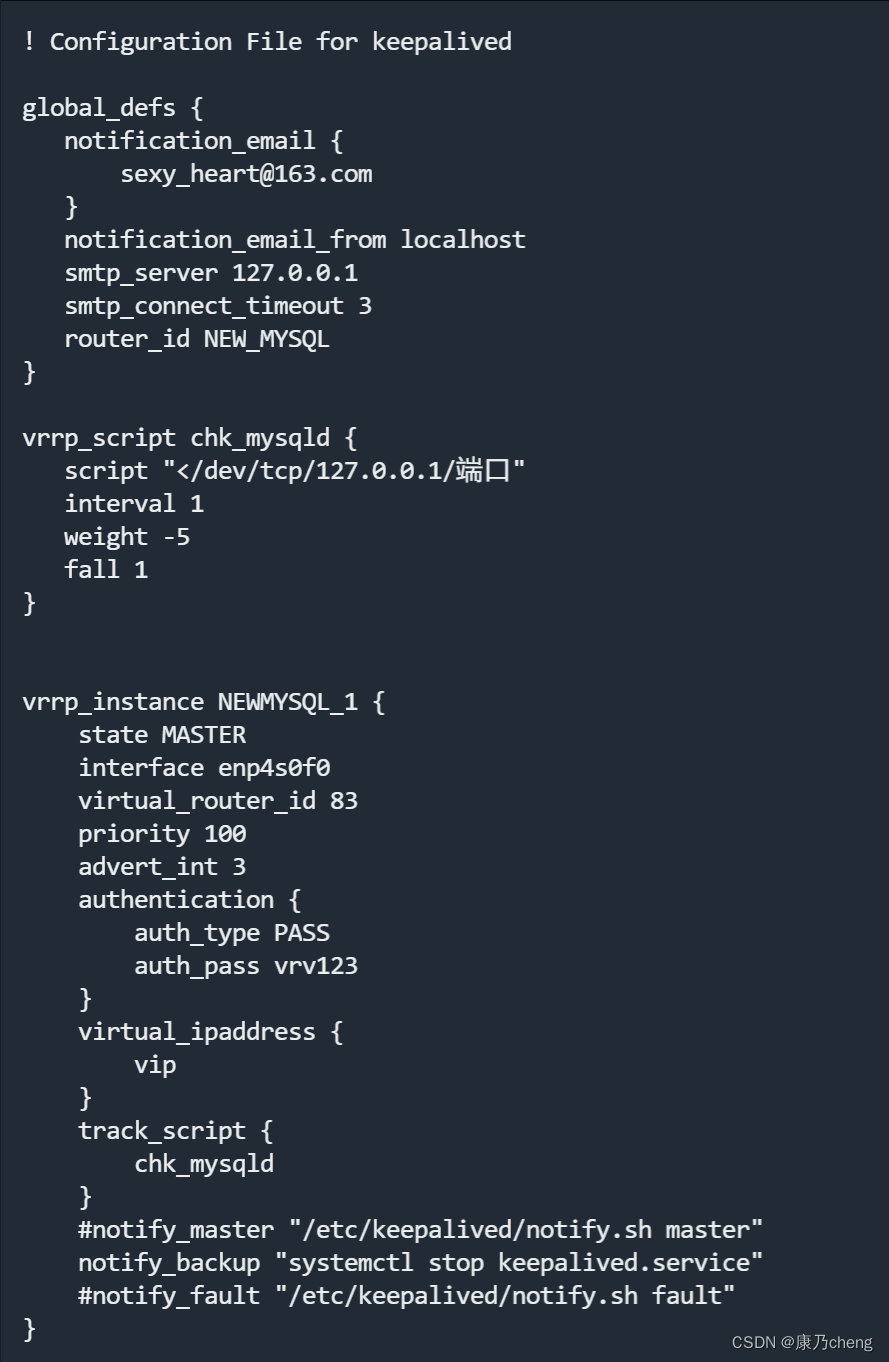Click the commented #notify_fault line
Image resolution: width=889 pixels, height=1362 pixels.
(407, 1296)
